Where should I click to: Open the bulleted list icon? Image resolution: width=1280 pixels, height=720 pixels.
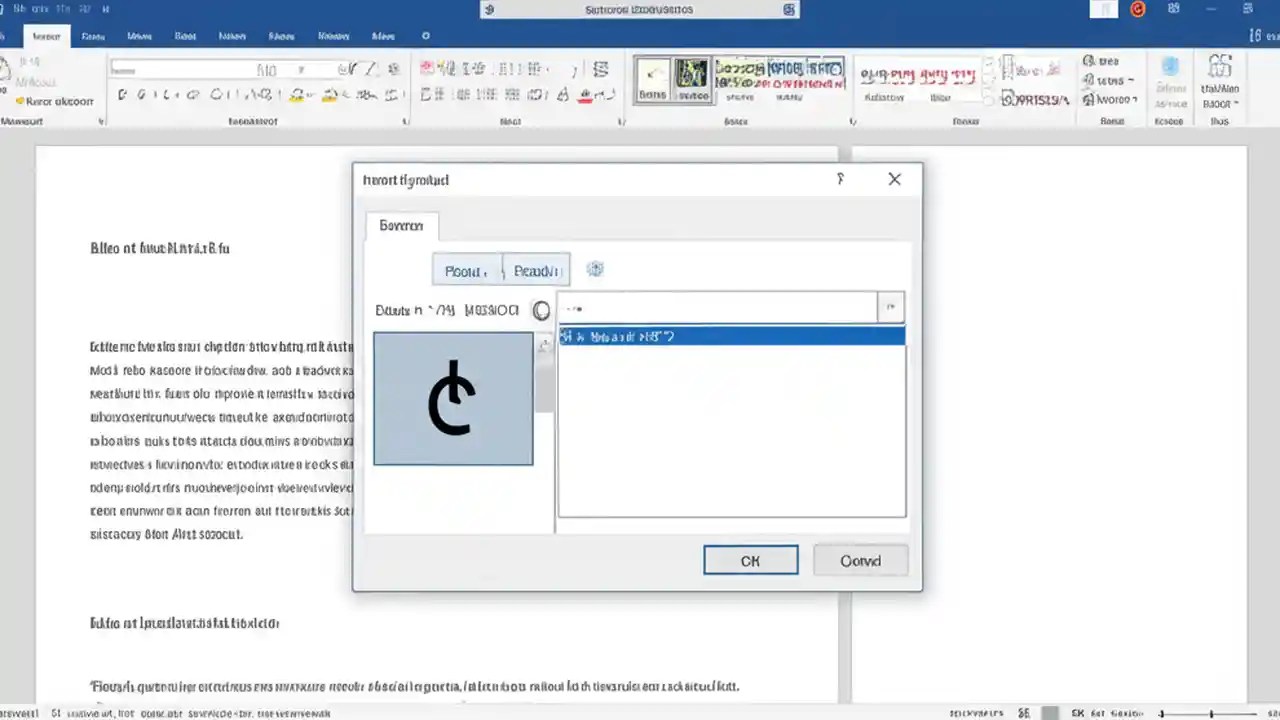tap(428, 66)
